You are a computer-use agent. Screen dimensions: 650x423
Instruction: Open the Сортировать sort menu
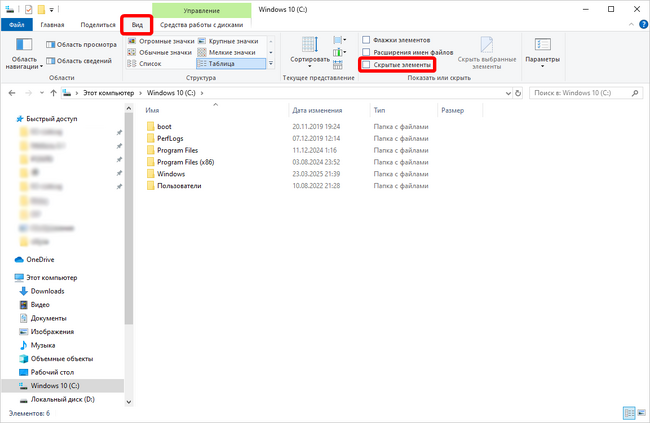click(310, 53)
